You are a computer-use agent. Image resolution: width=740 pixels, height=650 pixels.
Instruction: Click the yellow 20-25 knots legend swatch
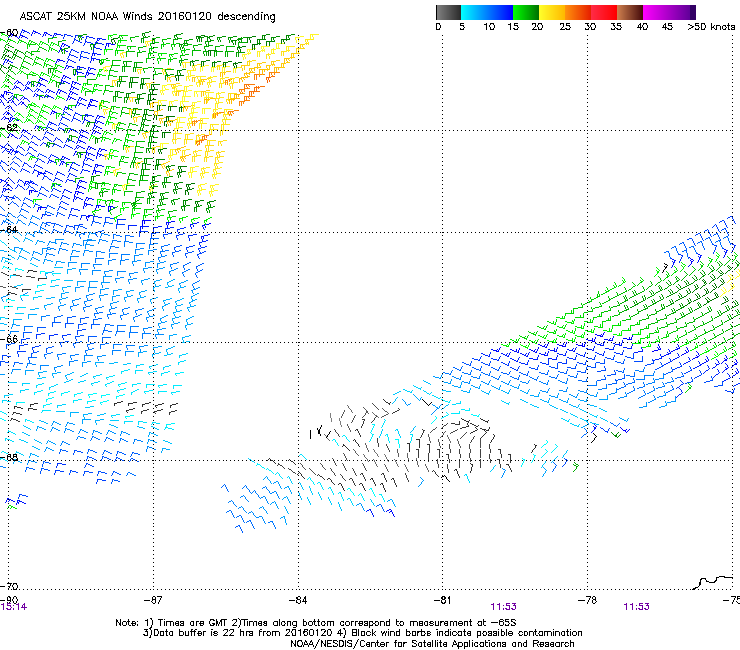click(552, 12)
